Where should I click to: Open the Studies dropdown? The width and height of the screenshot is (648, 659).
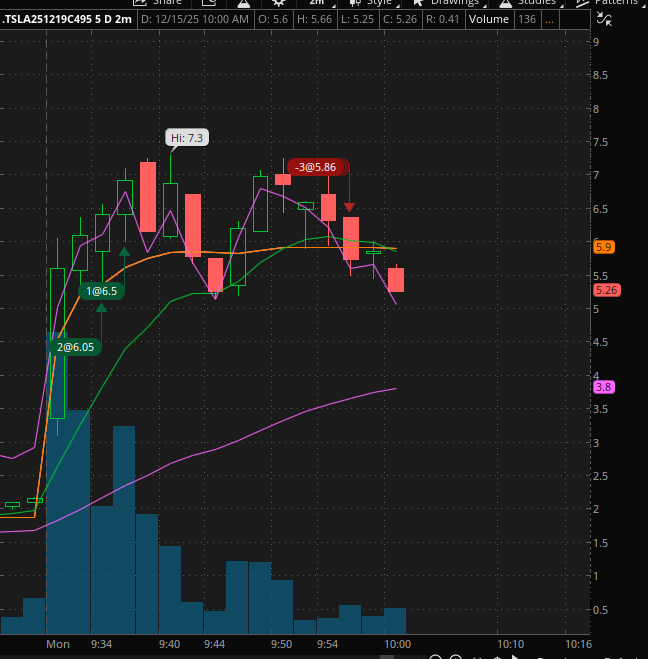coord(531,3)
